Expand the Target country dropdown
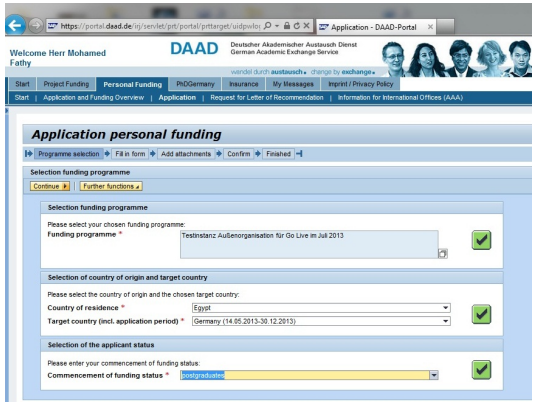This screenshot has width=538, height=404. (x=445, y=321)
